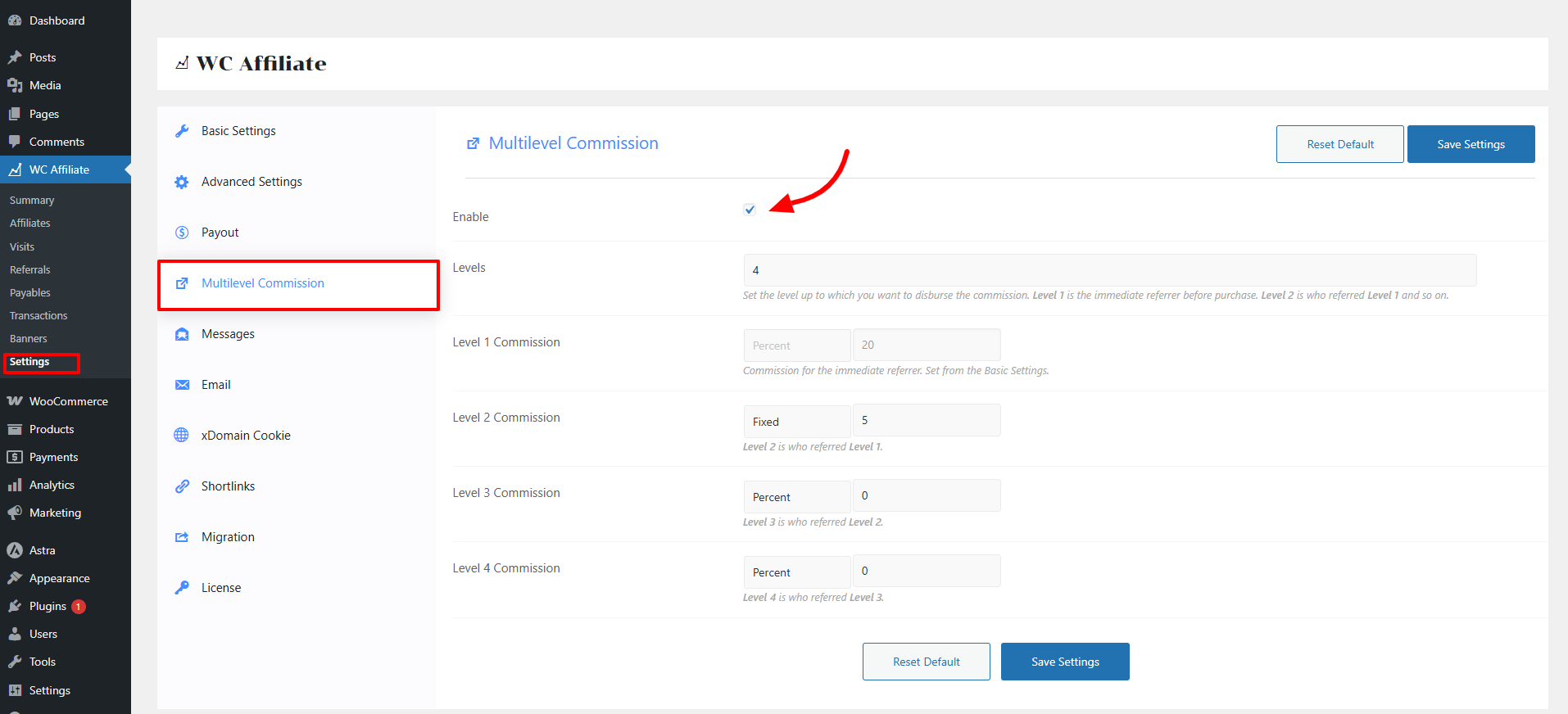The height and width of the screenshot is (714, 1568).
Task: Open the Banners submenu item
Action: click(29, 338)
